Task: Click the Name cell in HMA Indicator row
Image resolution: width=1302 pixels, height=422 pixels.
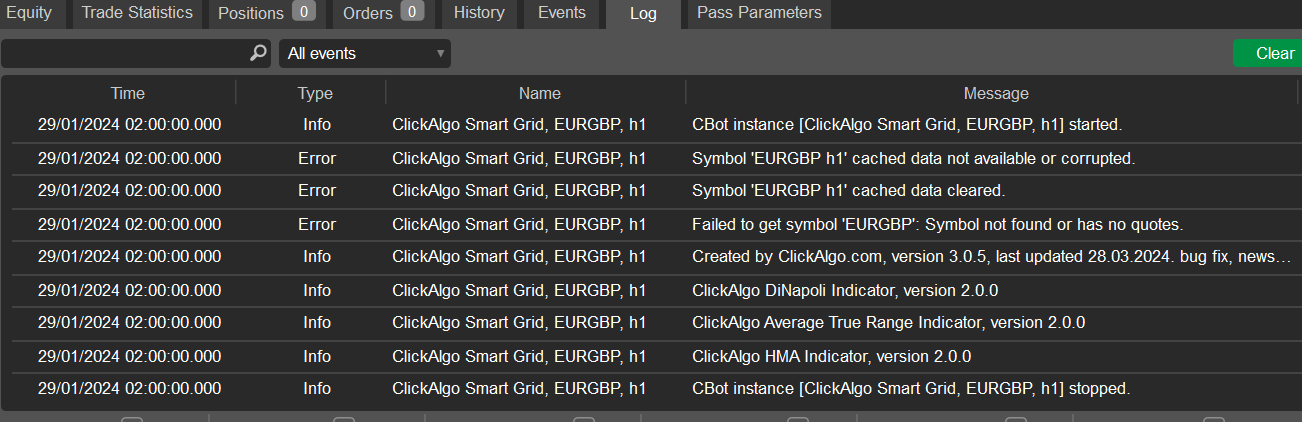Action: (519, 356)
